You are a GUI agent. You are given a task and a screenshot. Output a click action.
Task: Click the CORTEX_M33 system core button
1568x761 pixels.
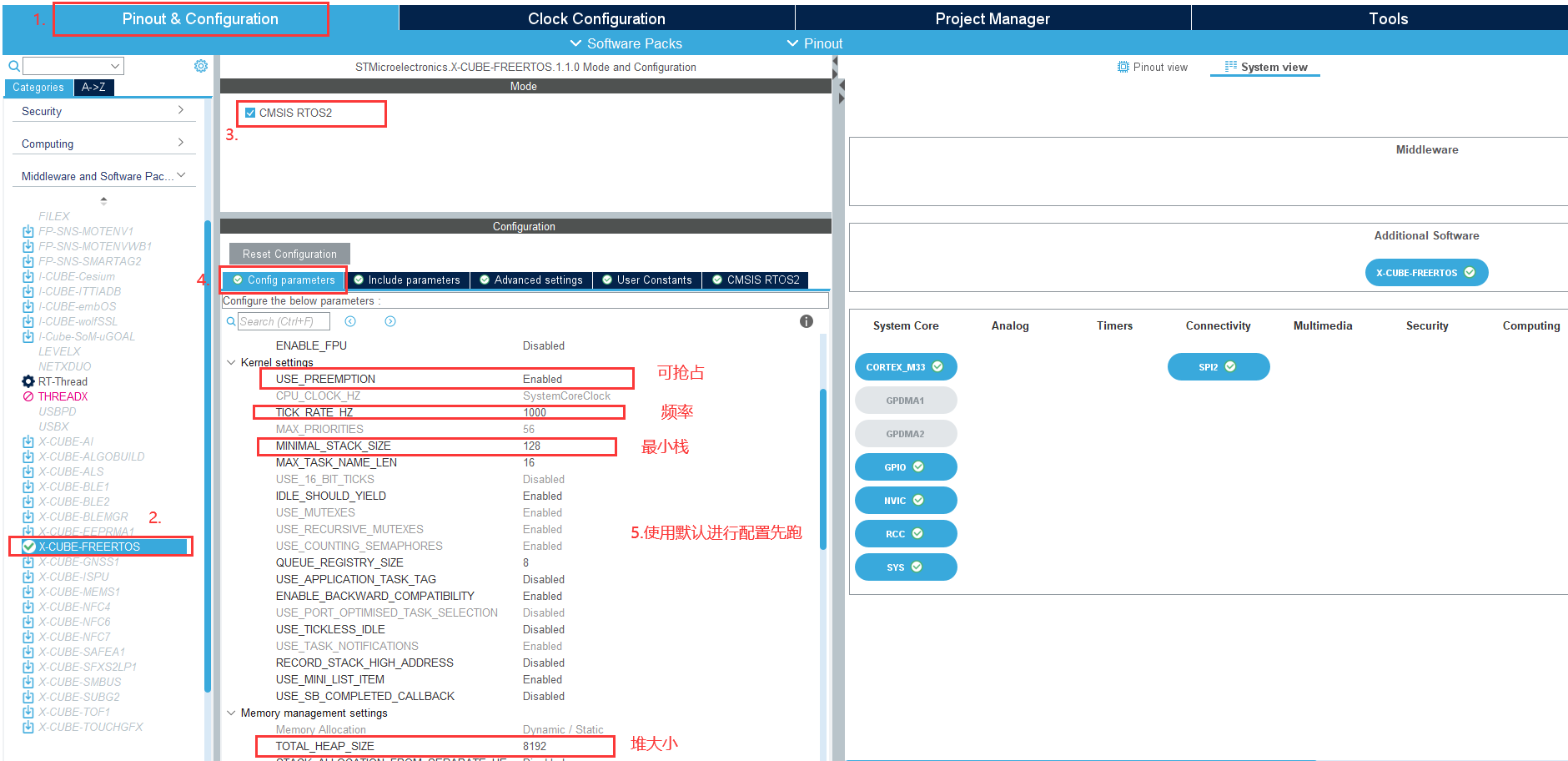906,366
